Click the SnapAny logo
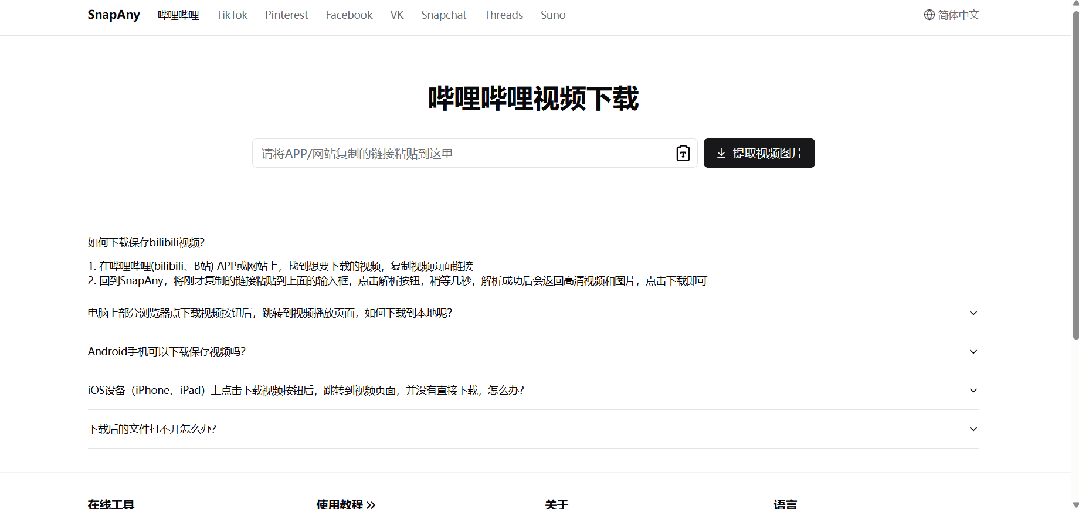The width and height of the screenshot is (1079, 509). [x=114, y=14]
